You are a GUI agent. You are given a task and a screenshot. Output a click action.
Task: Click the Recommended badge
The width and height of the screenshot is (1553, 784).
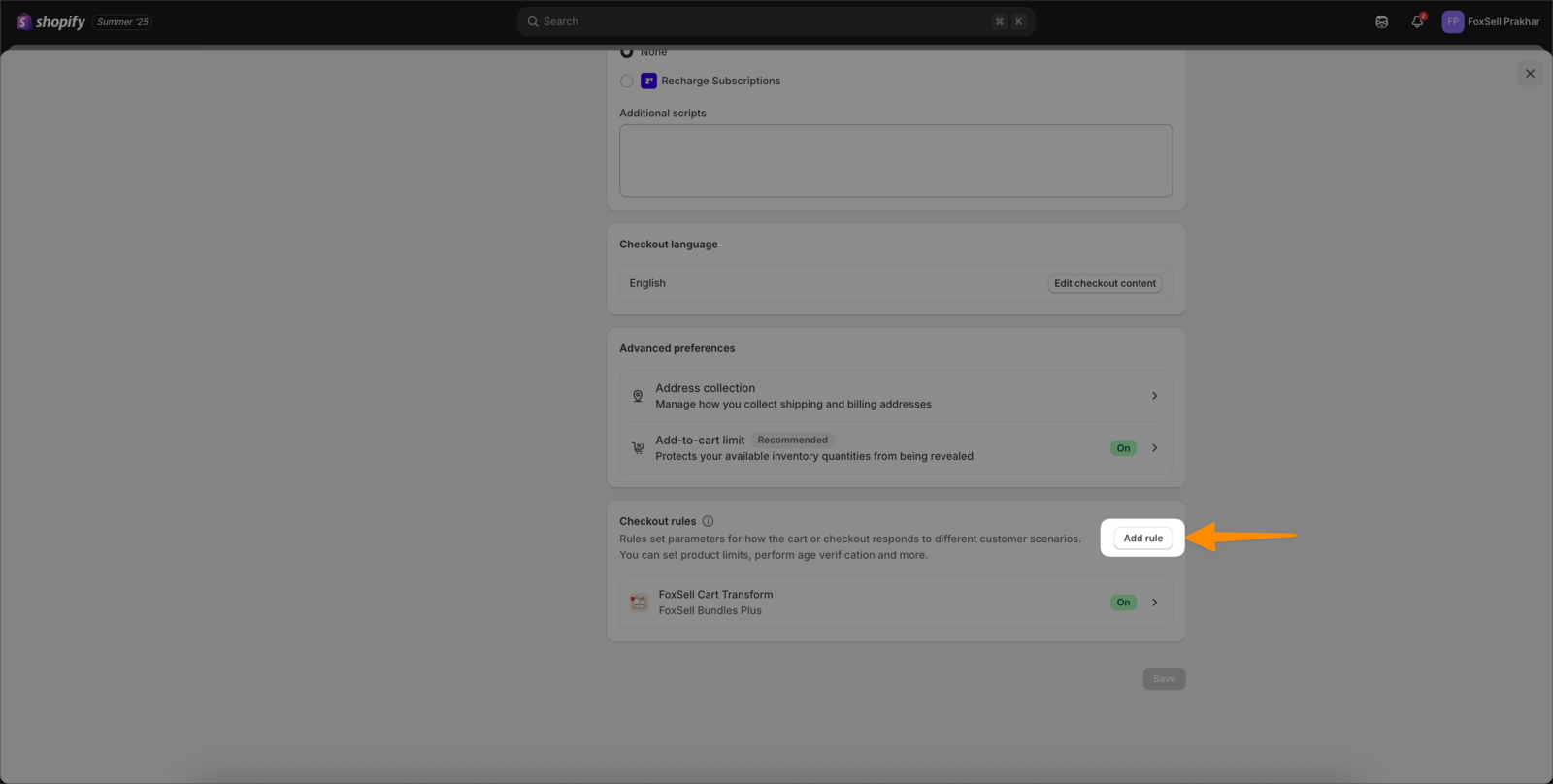792,440
